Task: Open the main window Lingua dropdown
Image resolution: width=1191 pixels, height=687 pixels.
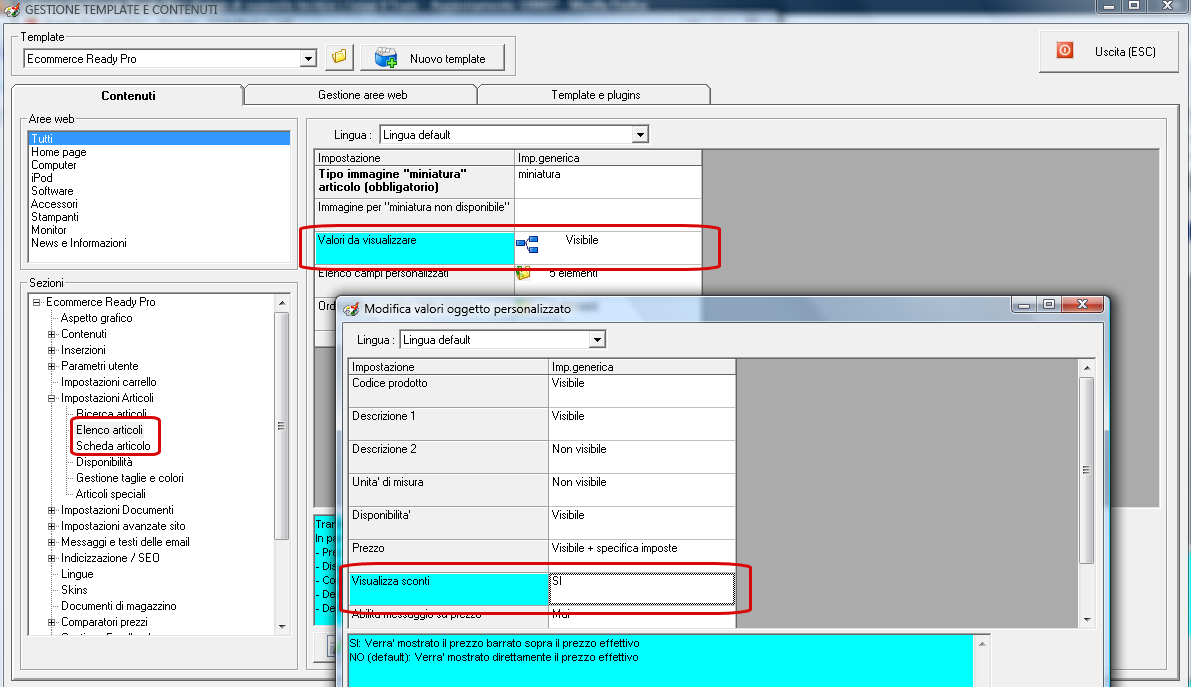Action: pos(640,135)
